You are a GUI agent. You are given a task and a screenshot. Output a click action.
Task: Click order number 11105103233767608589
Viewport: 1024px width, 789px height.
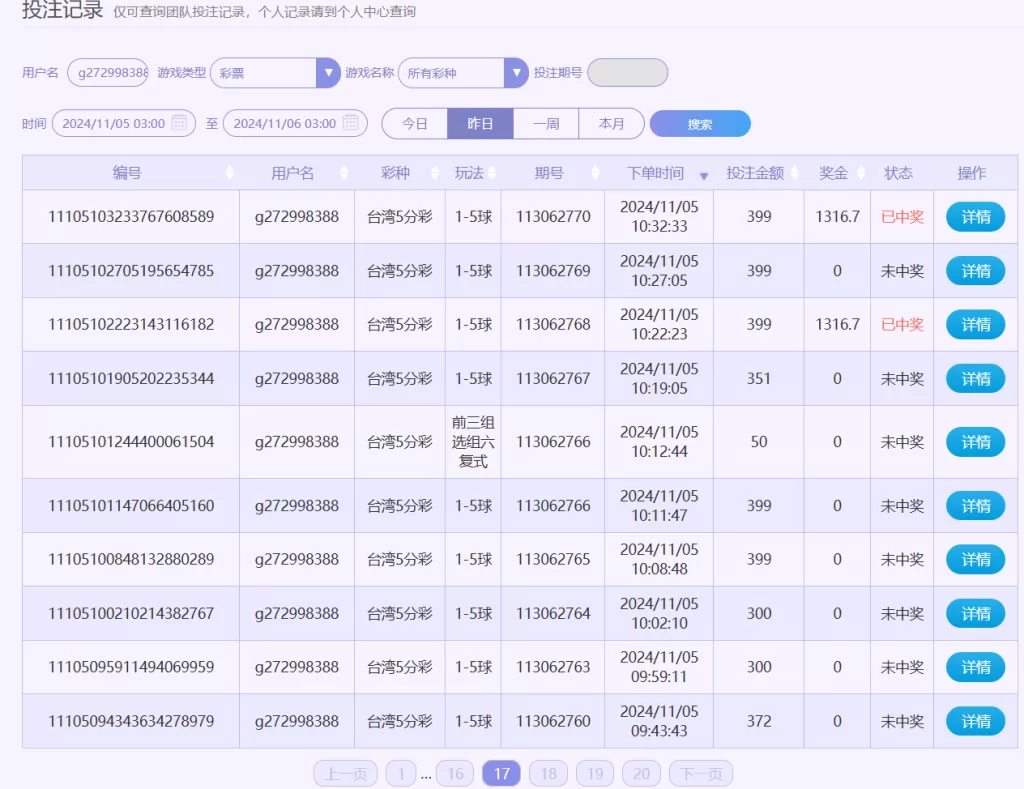pyautogui.click(x=131, y=217)
